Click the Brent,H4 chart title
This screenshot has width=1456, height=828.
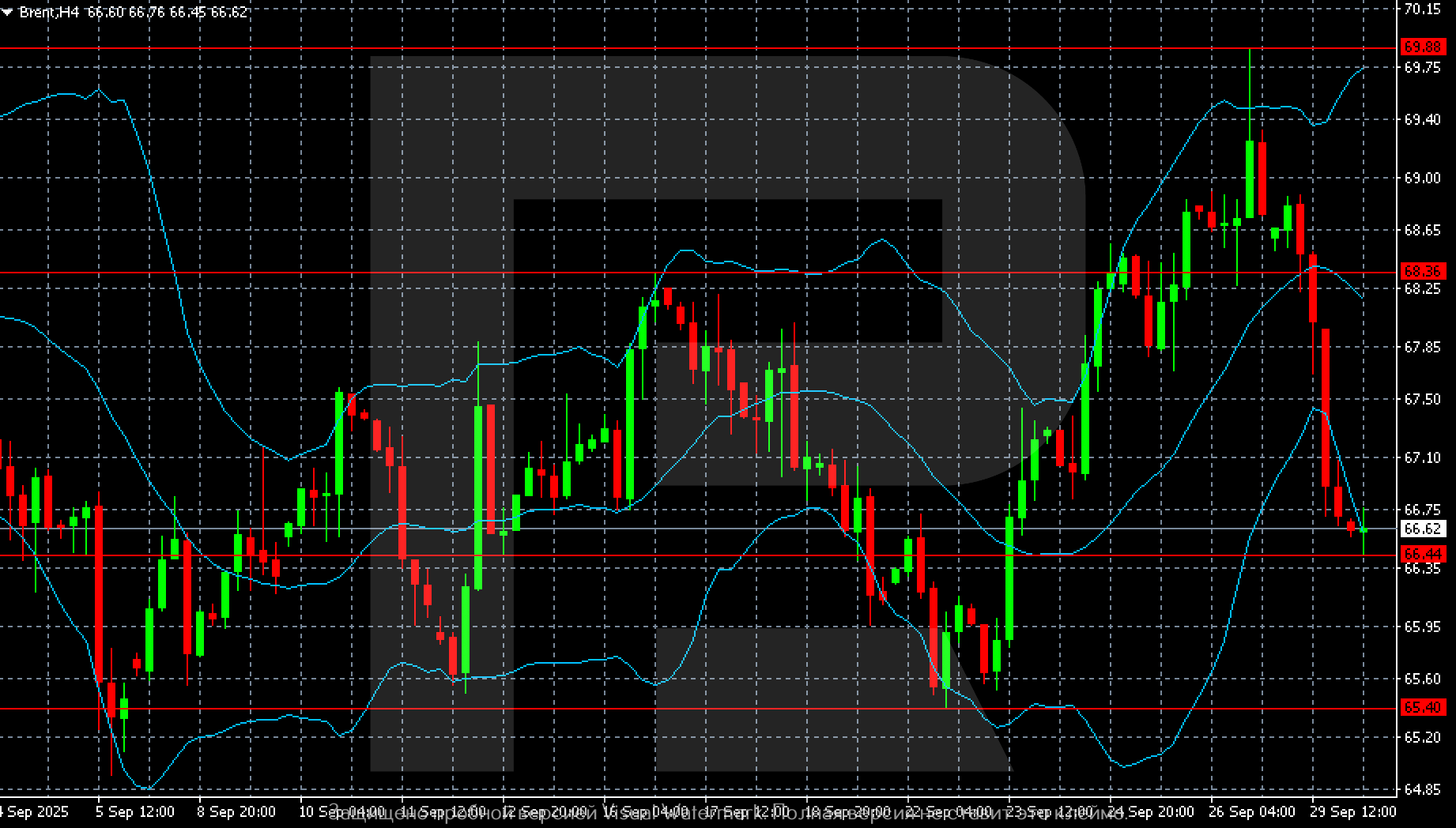click(x=48, y=13)
